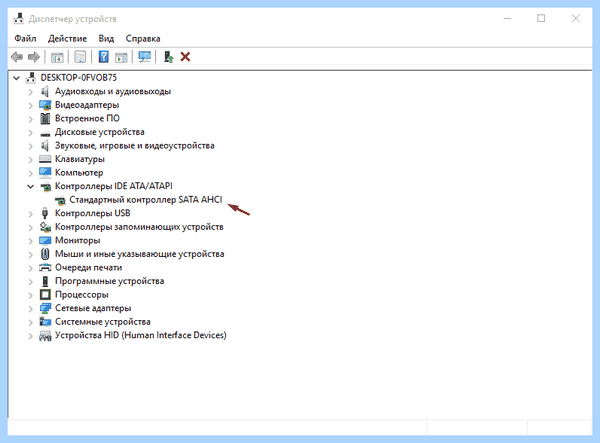Click the Контроллеры IDE ATA/ATAPI icon

(x=46, y=187)
